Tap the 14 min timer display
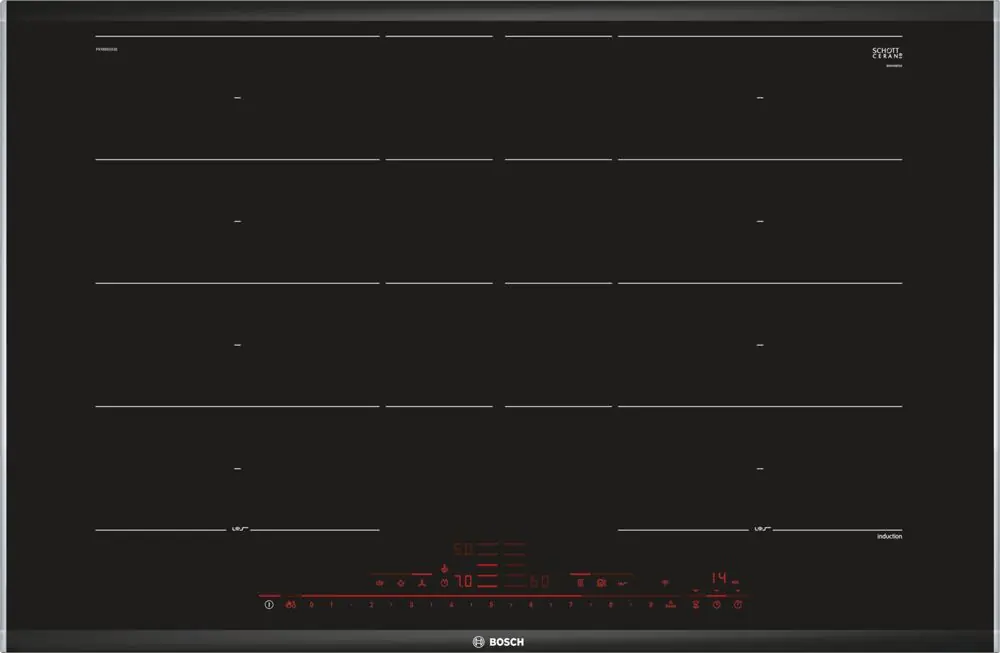1000x653 pixels. (x=719, y=578)
